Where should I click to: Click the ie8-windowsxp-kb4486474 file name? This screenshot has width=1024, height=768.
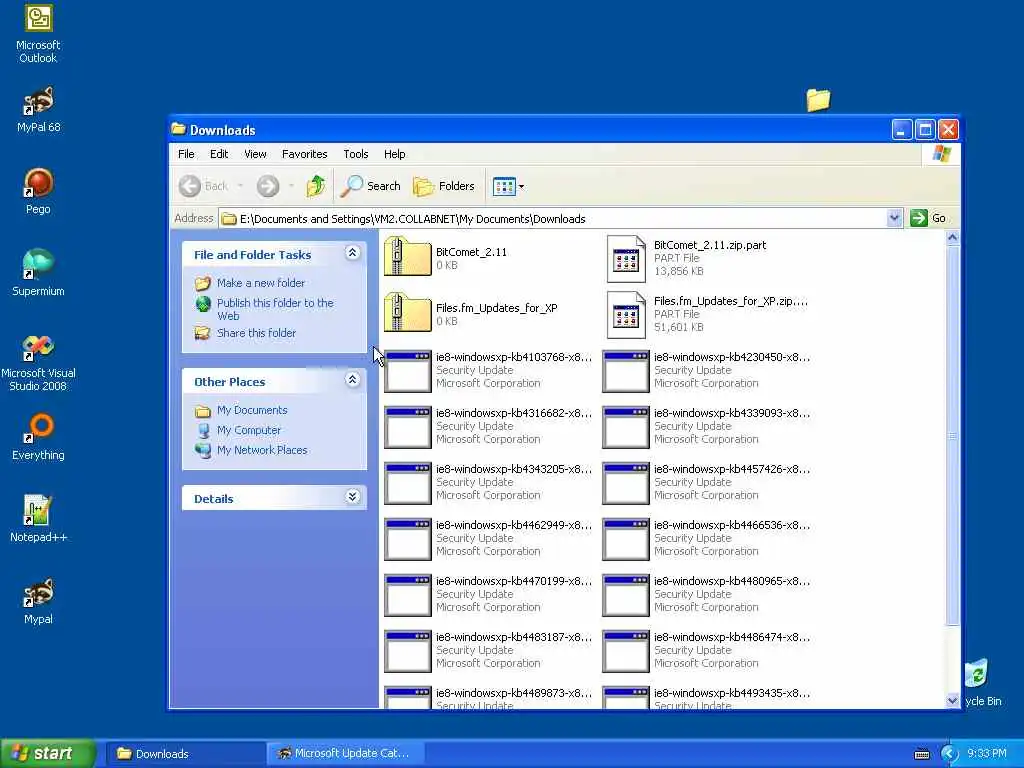click(732, 637)
